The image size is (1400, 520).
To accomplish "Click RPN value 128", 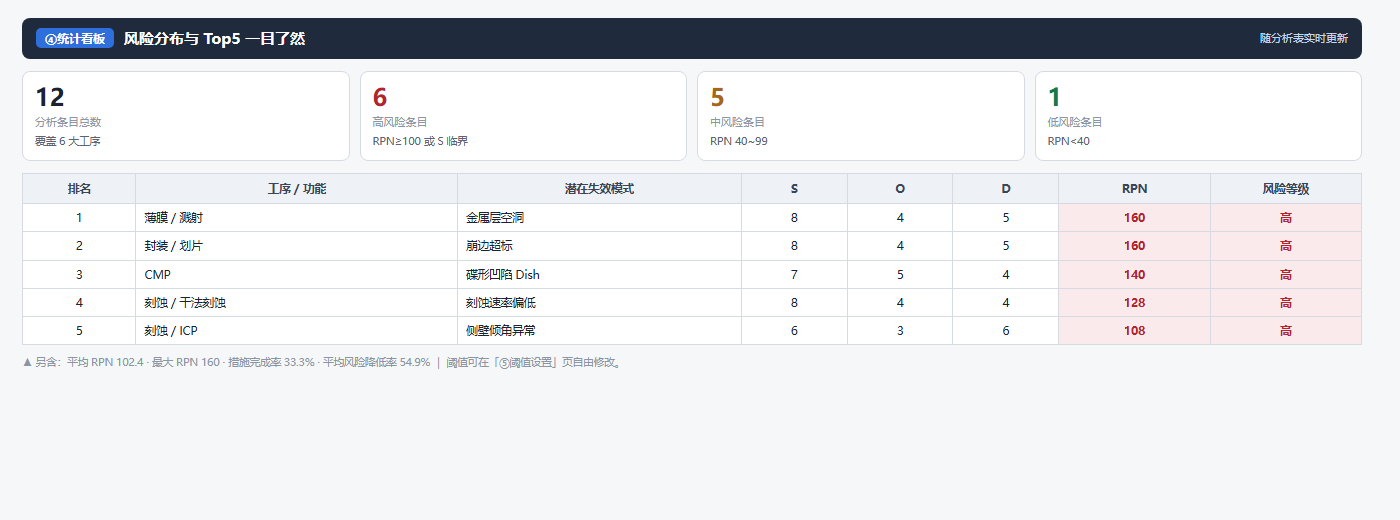I will pyautogui.click(x=1135, y=302).
